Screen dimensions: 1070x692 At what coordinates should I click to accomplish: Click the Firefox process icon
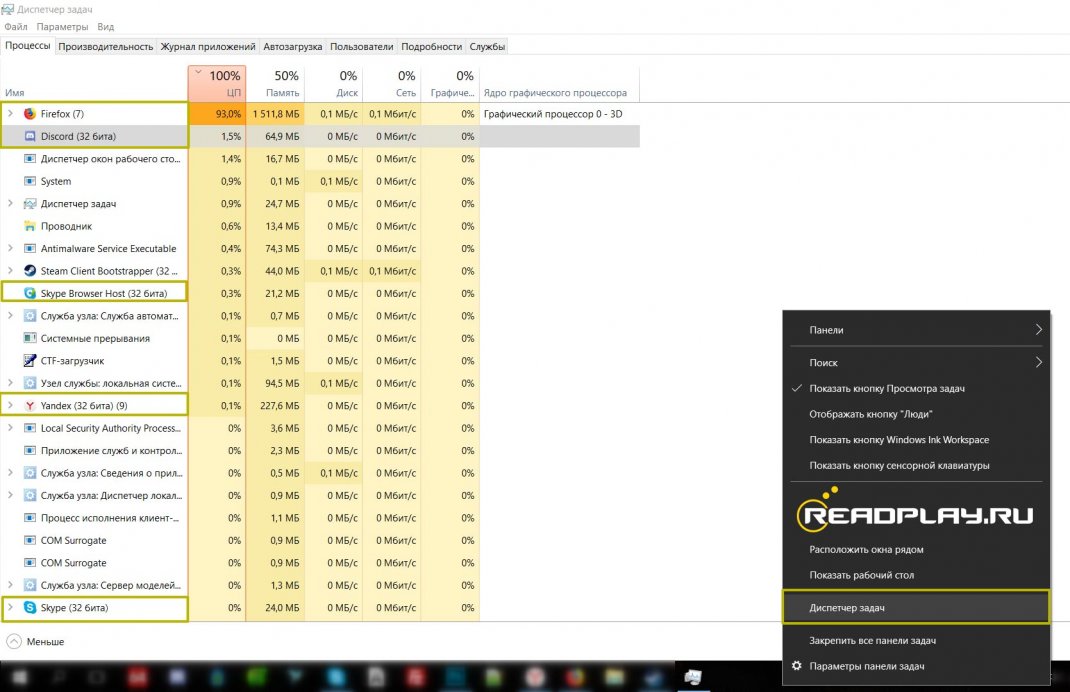(x=29, y=114)
